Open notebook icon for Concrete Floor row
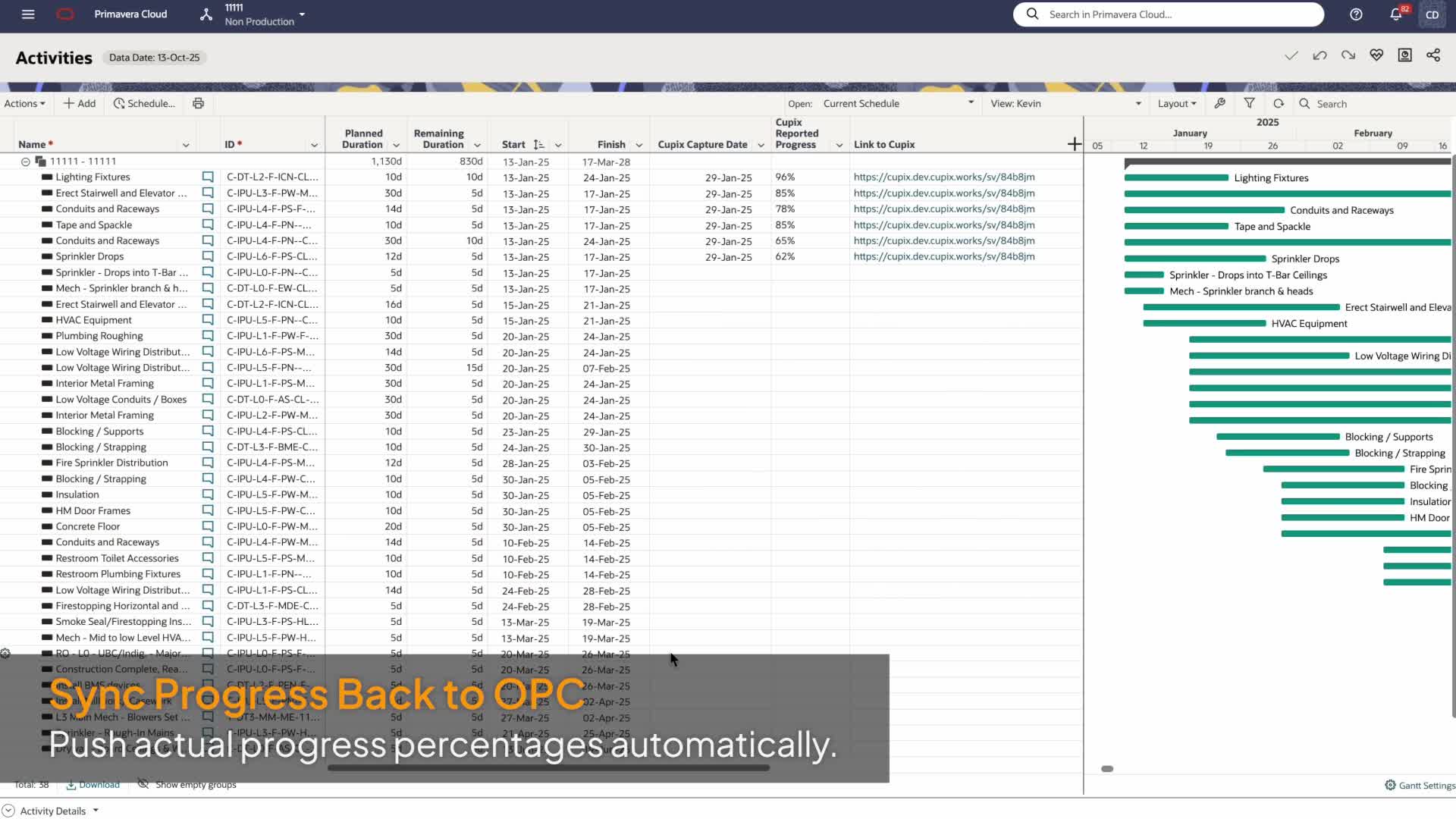This screenshot has width=1456, height=819. 208,526
